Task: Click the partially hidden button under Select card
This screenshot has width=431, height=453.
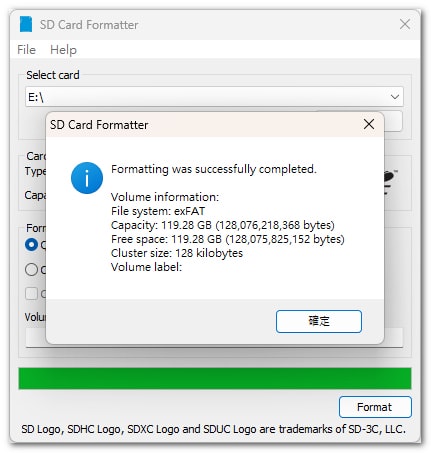Action: pos(393,121)
